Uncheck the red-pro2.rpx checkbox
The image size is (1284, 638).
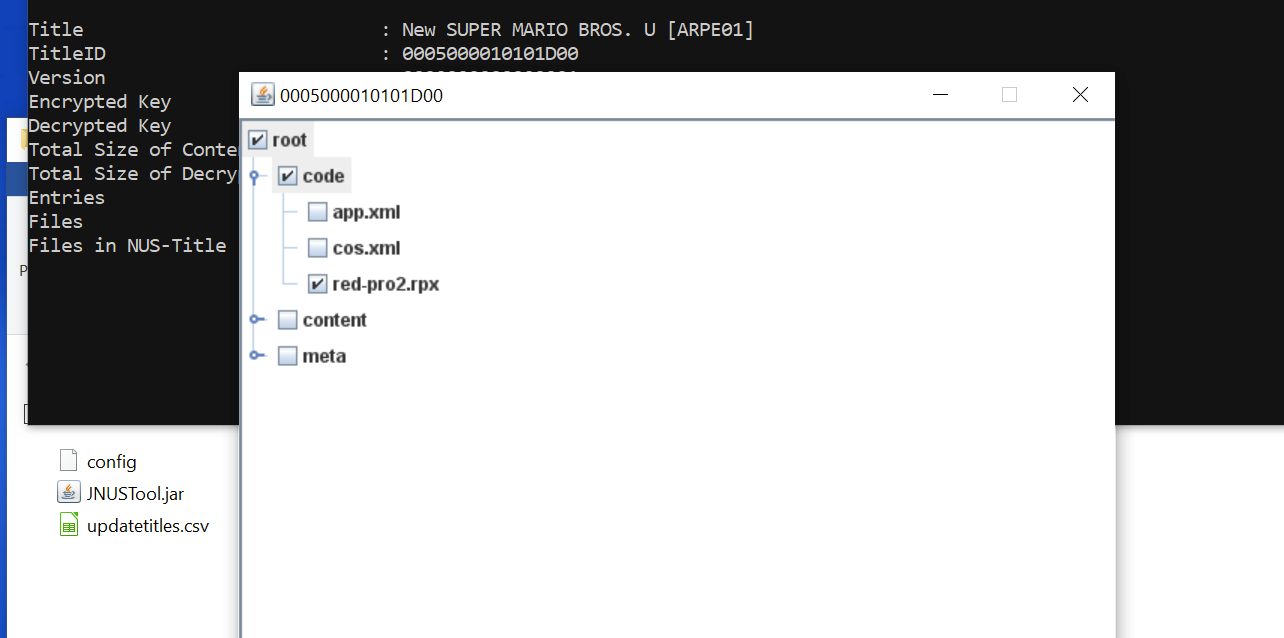(318, 284)
